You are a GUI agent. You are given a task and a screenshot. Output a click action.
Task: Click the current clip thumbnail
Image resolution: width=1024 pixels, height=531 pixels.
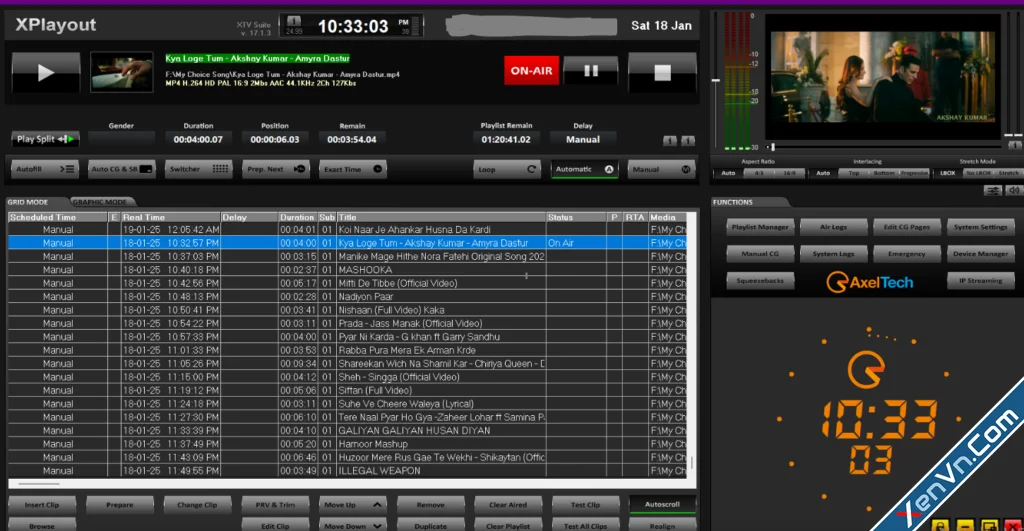(121, 72)
